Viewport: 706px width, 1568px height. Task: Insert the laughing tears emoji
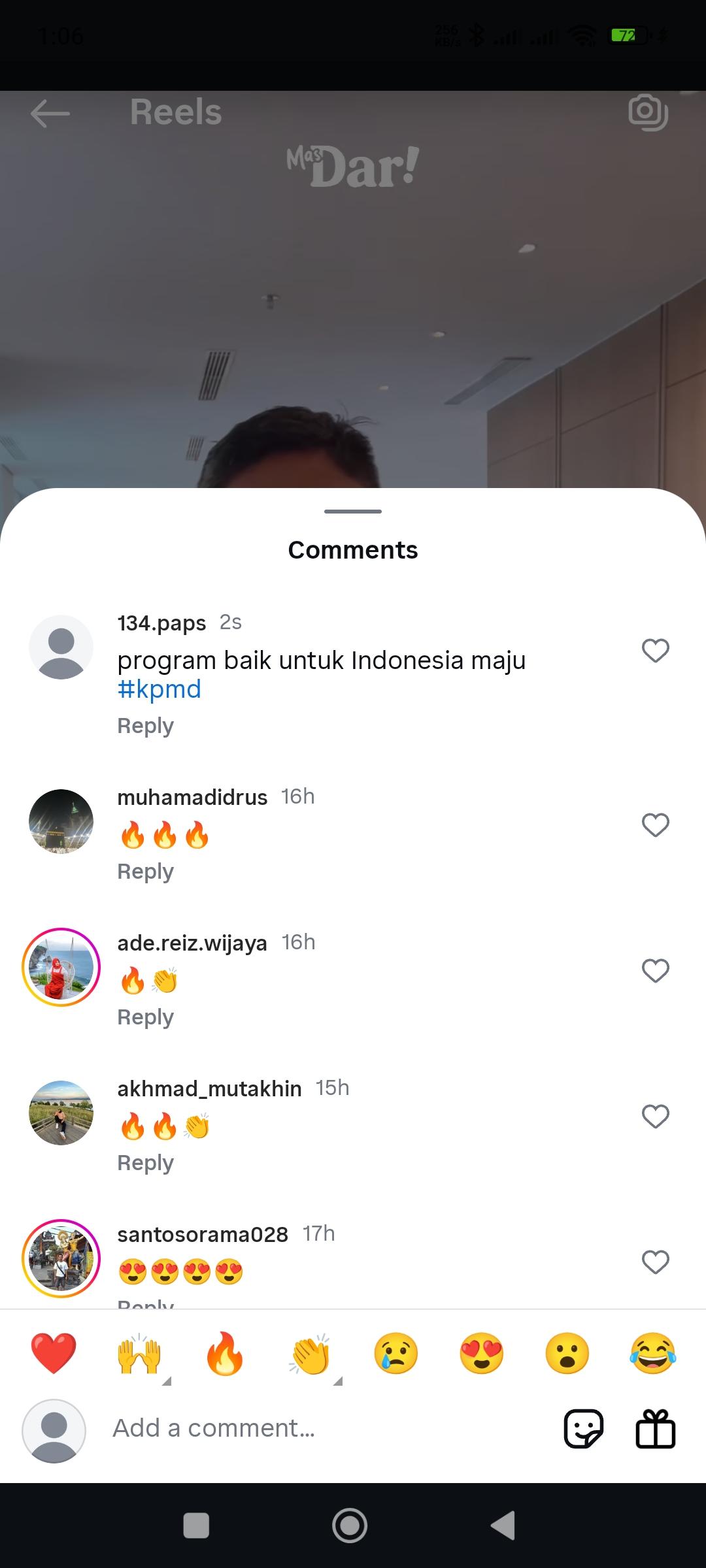tap(653, 1353)
